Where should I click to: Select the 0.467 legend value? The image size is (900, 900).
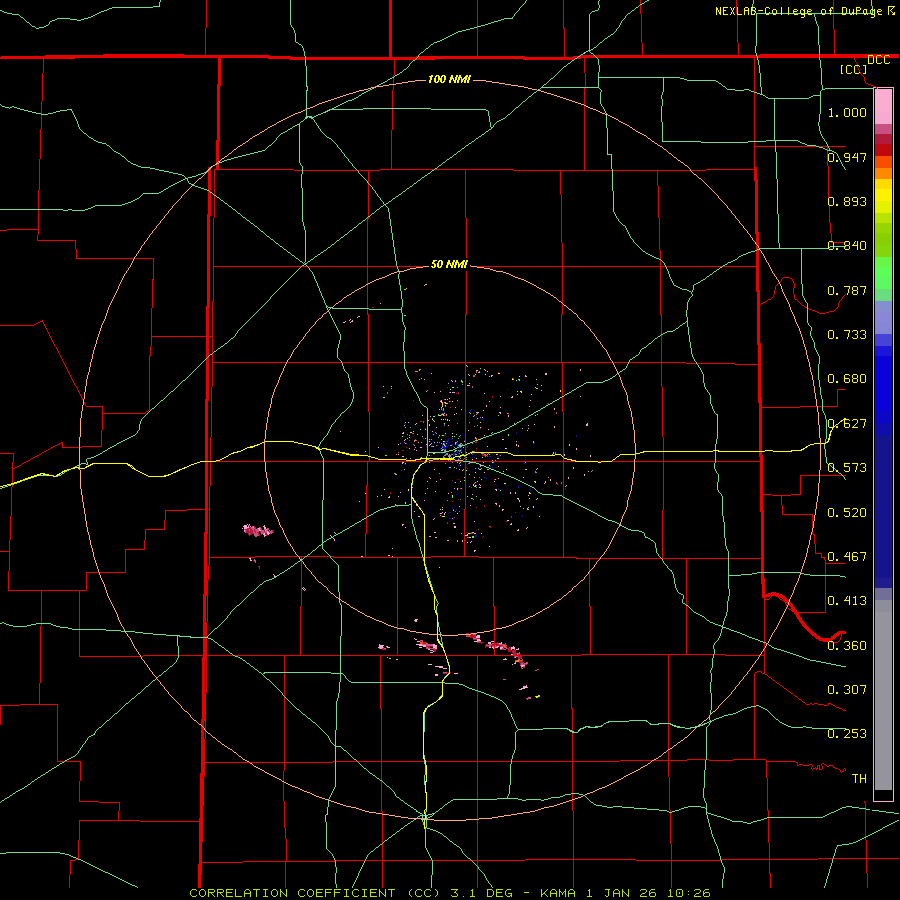point(847,557)
